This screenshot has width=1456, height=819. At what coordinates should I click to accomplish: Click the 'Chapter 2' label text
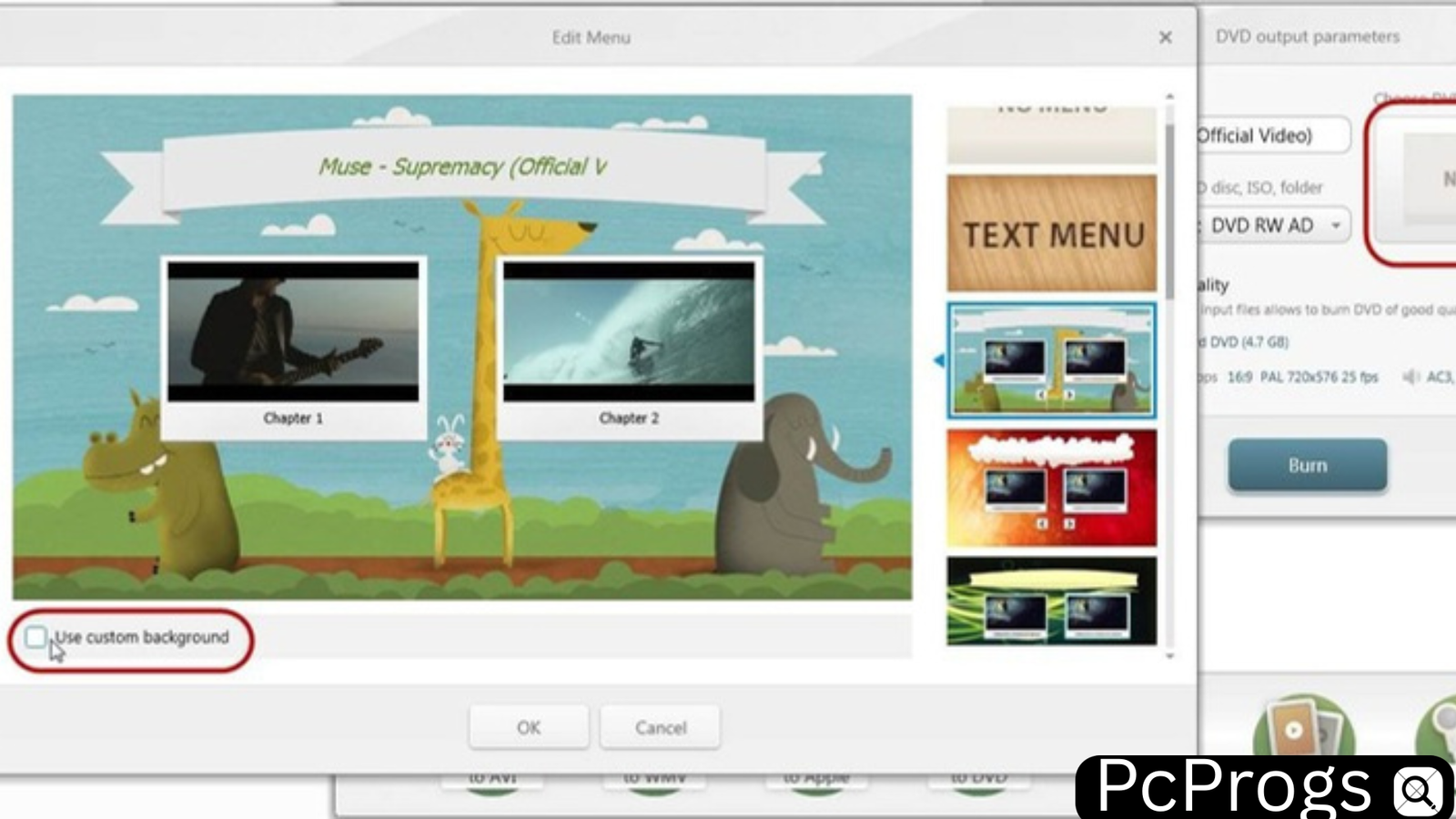point(629,418)
